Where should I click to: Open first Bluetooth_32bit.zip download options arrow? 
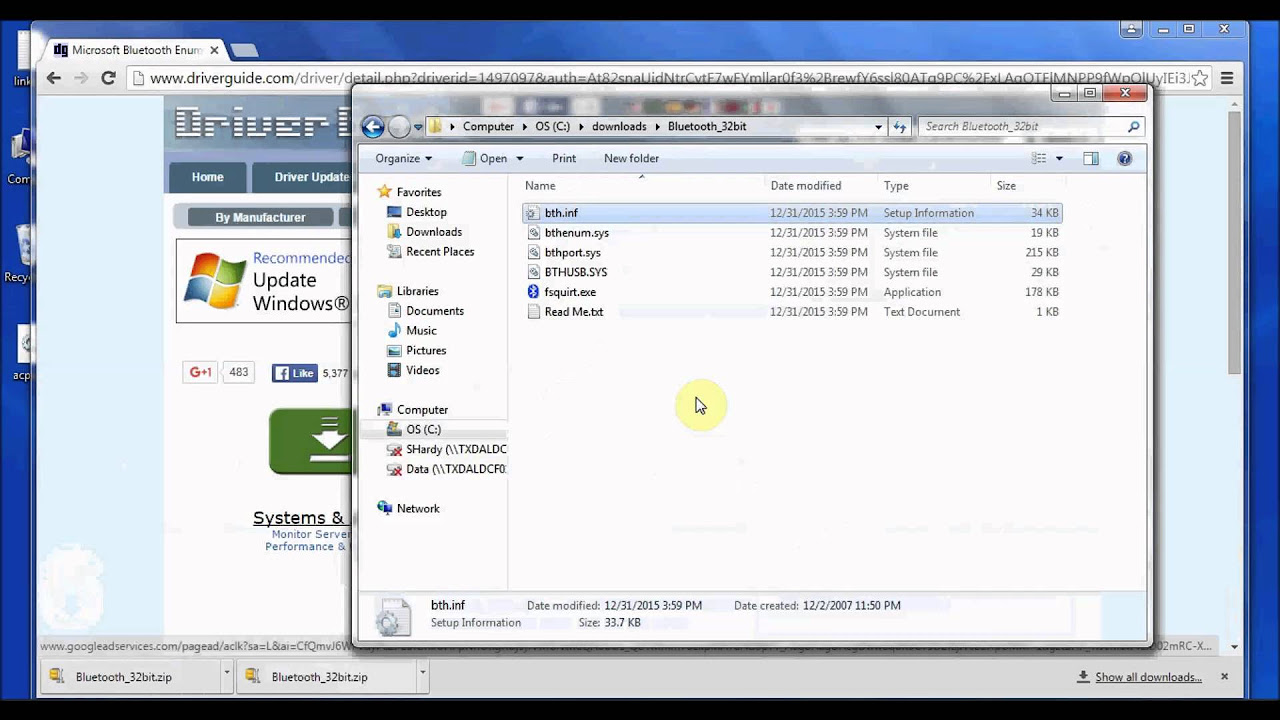pyautogui.click(x=227, y=674)
